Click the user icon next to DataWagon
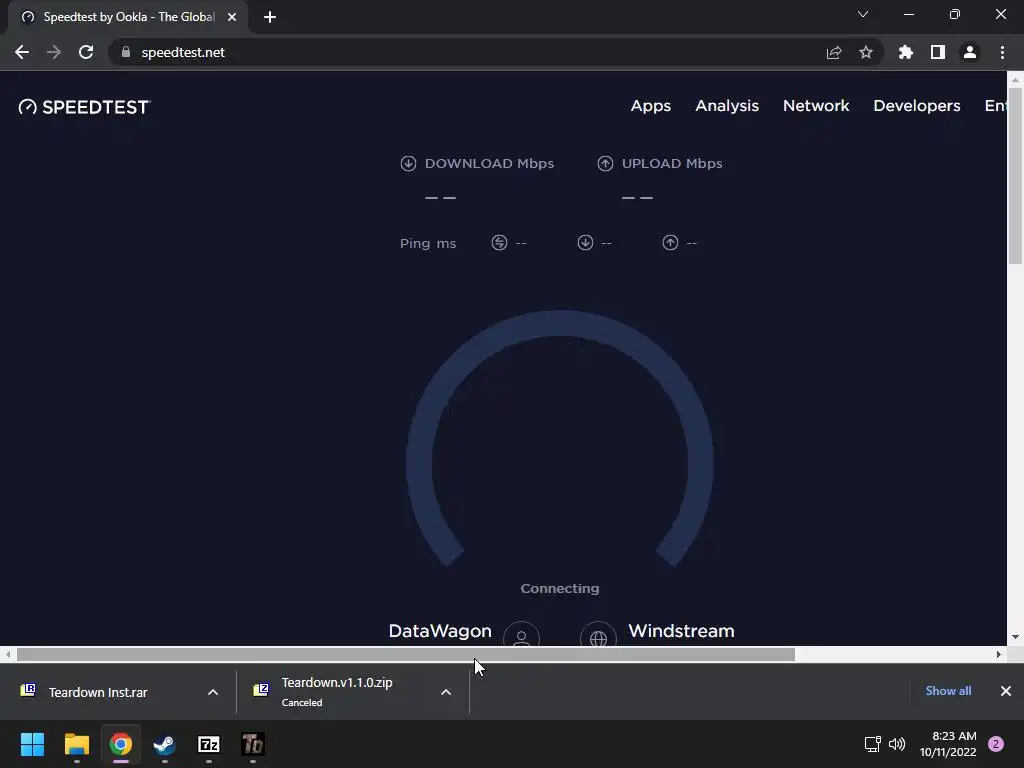 [521, 635]
